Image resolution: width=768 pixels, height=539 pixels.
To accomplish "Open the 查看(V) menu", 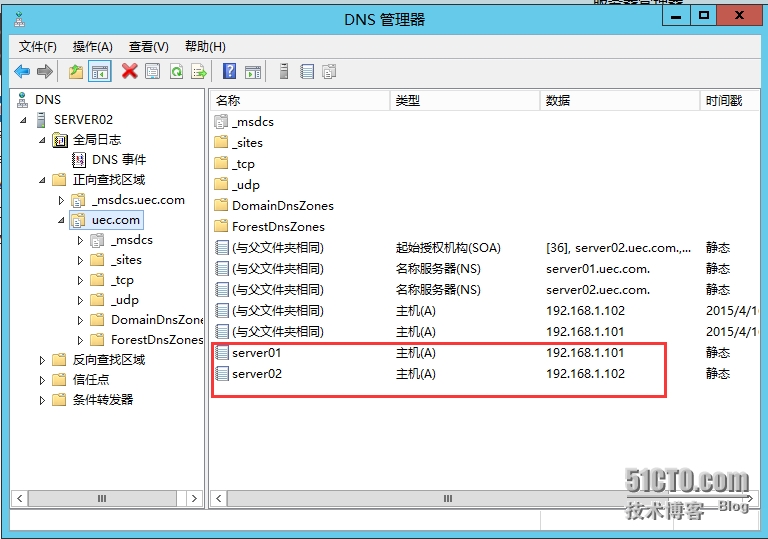I will pyautogui.click(x=148, y=47).
